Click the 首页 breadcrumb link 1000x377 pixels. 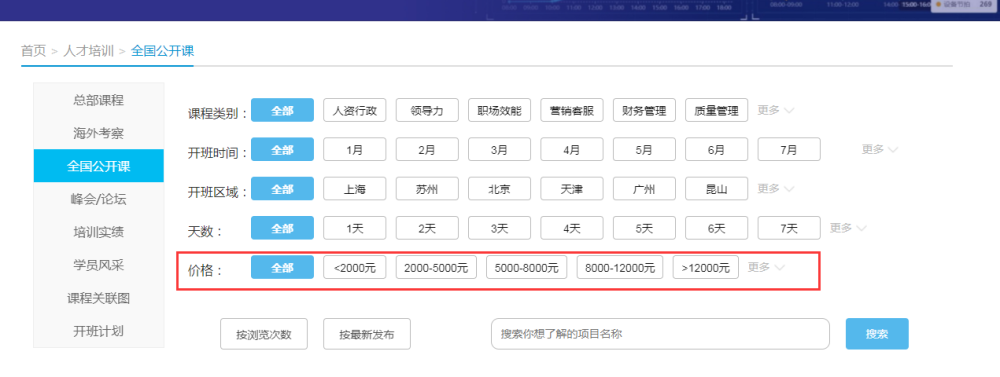[x=33, y=51]
